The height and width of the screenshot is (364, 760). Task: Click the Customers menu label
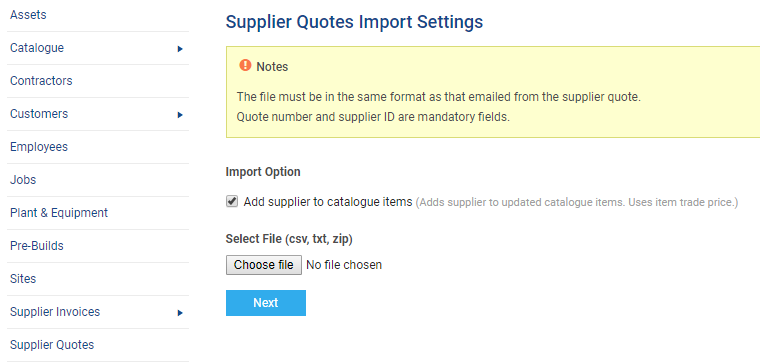tap(39, 114)
